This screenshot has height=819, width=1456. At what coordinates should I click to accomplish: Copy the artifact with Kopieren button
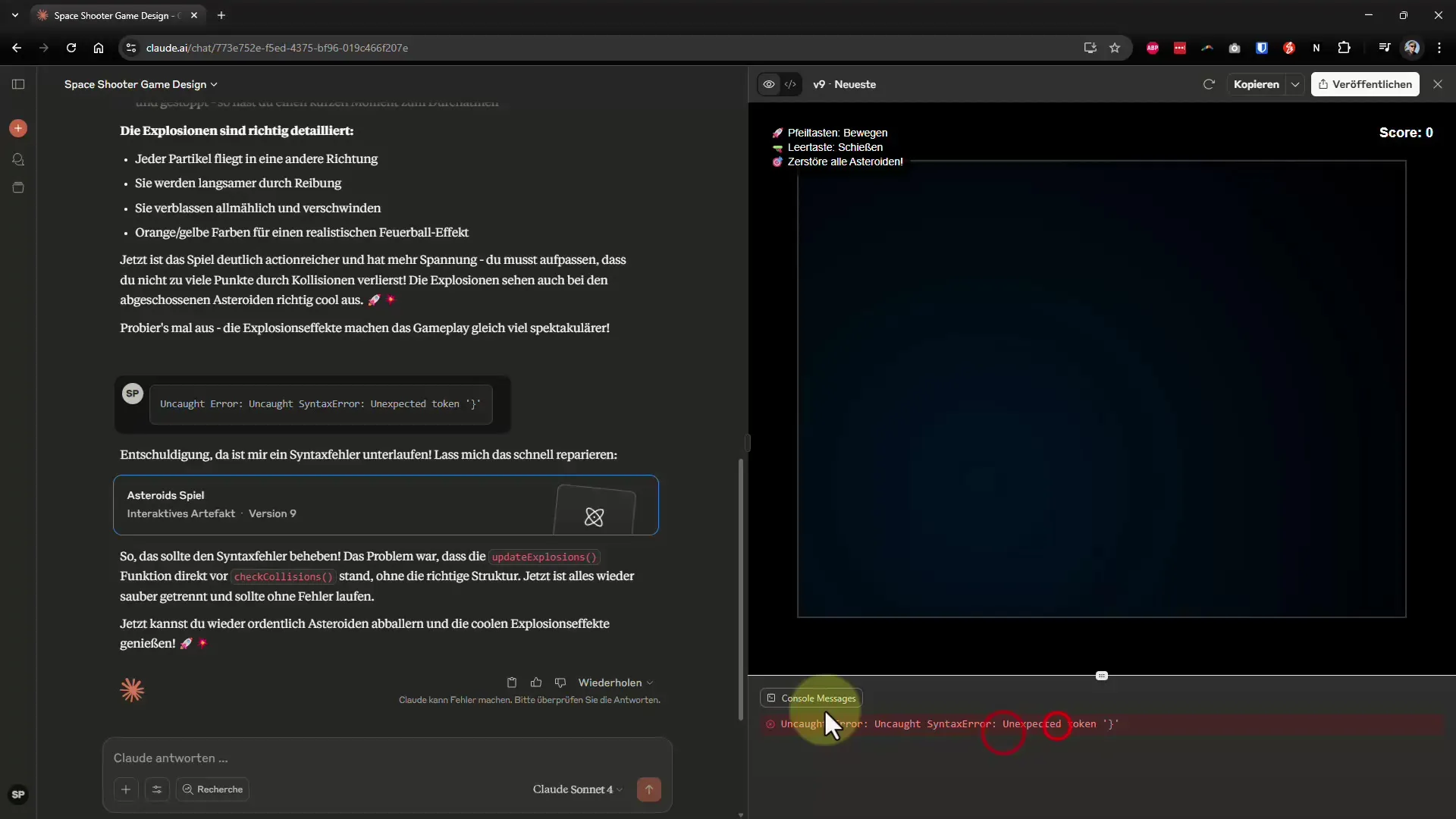[x=1256, y=84]
